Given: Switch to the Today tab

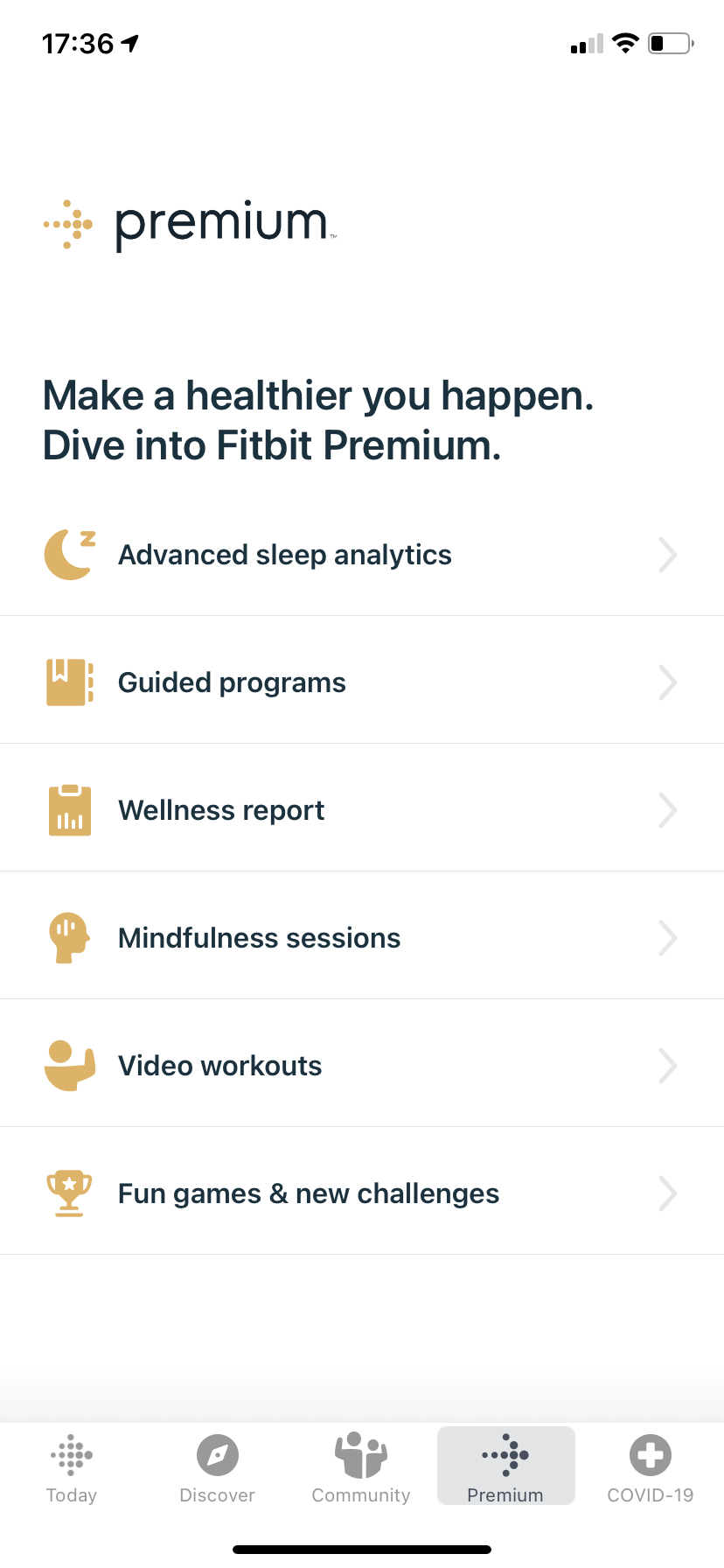Looking at the screenshot, I should [x=72, y=1468].
